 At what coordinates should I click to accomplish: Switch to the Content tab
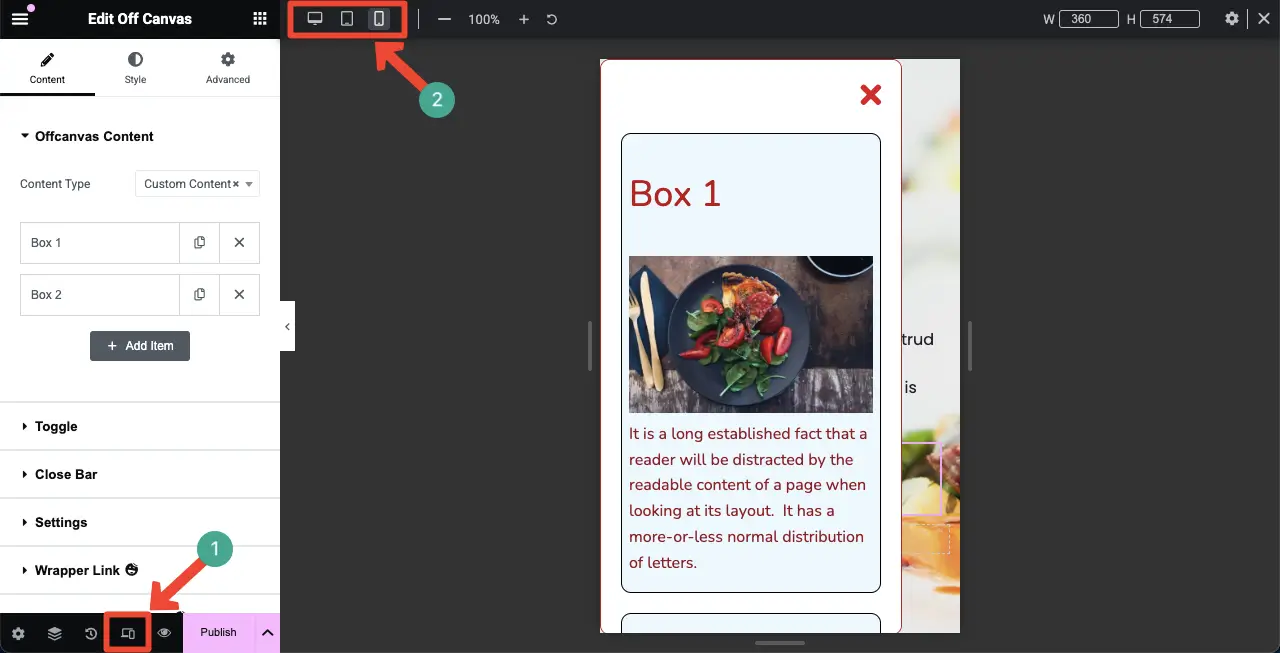[x=47, y=69]
